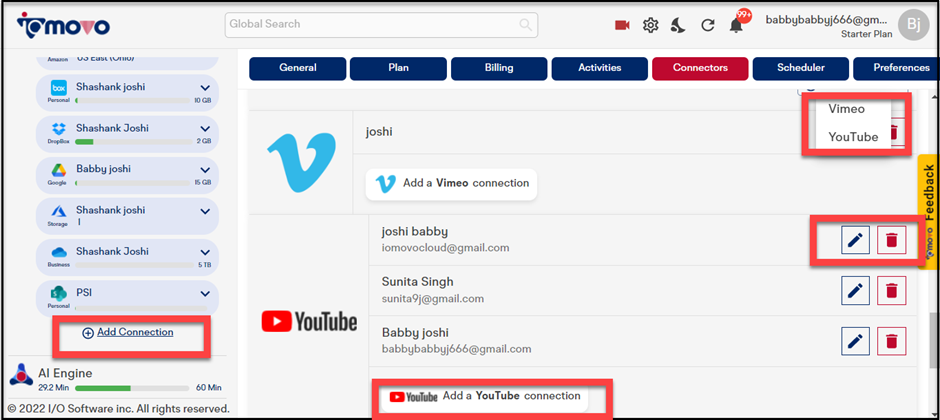
Task: Click the search magnifier icon
Action: pos(525,25)
